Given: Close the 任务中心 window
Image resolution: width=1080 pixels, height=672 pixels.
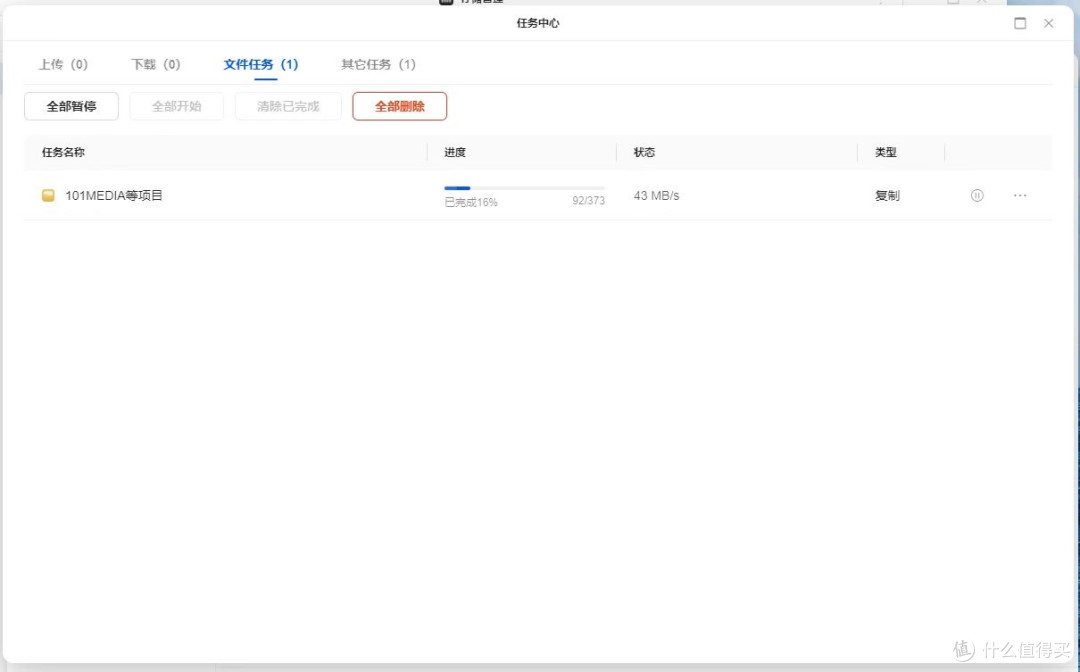Looking at the screenshot, I should (x=1048, y=23).
